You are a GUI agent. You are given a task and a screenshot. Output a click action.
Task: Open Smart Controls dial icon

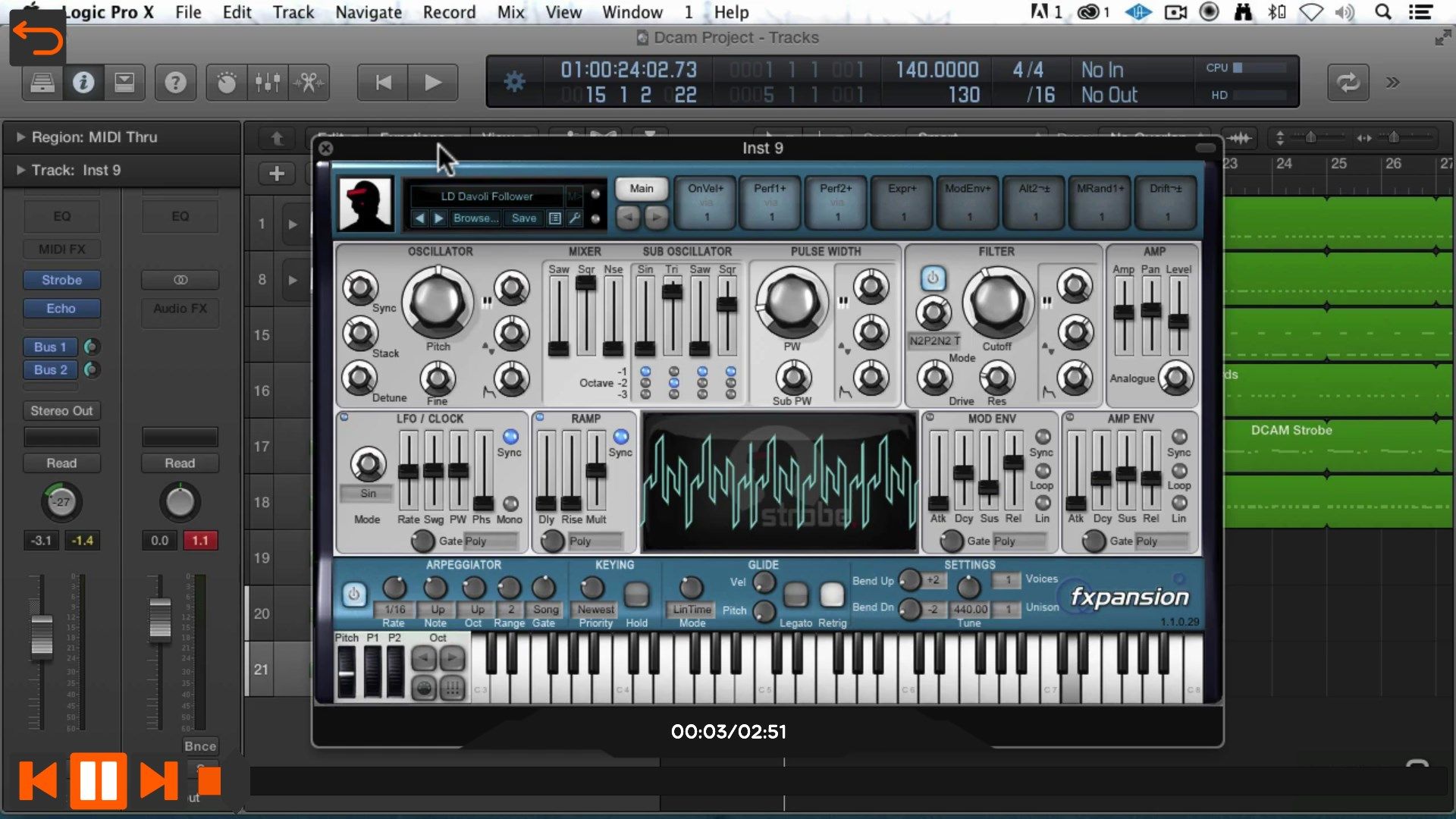click(227, 82)
